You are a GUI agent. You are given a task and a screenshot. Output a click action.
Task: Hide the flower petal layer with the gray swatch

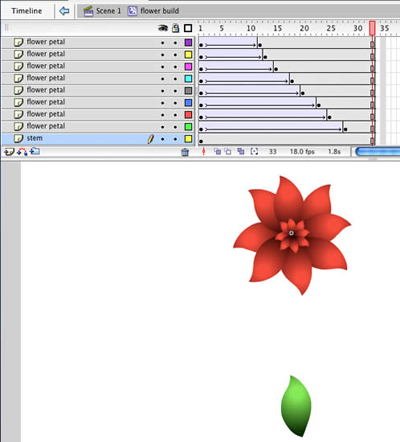coord(163,91)
